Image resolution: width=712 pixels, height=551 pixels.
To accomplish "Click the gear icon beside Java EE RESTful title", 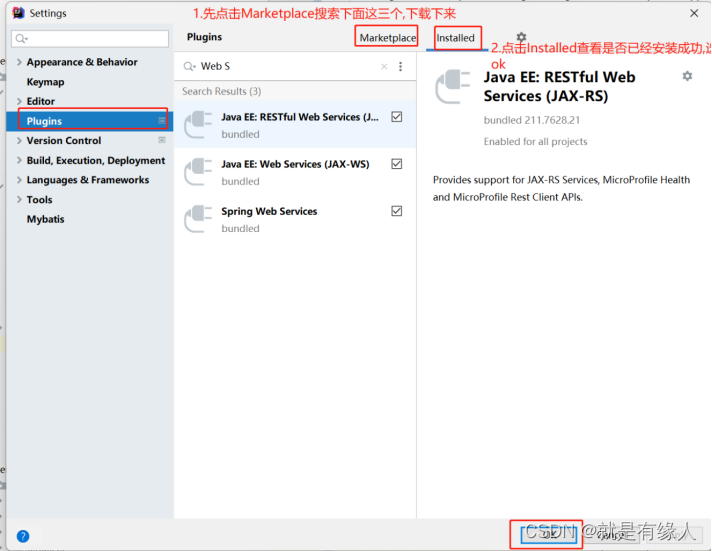I will pos(687,76).
